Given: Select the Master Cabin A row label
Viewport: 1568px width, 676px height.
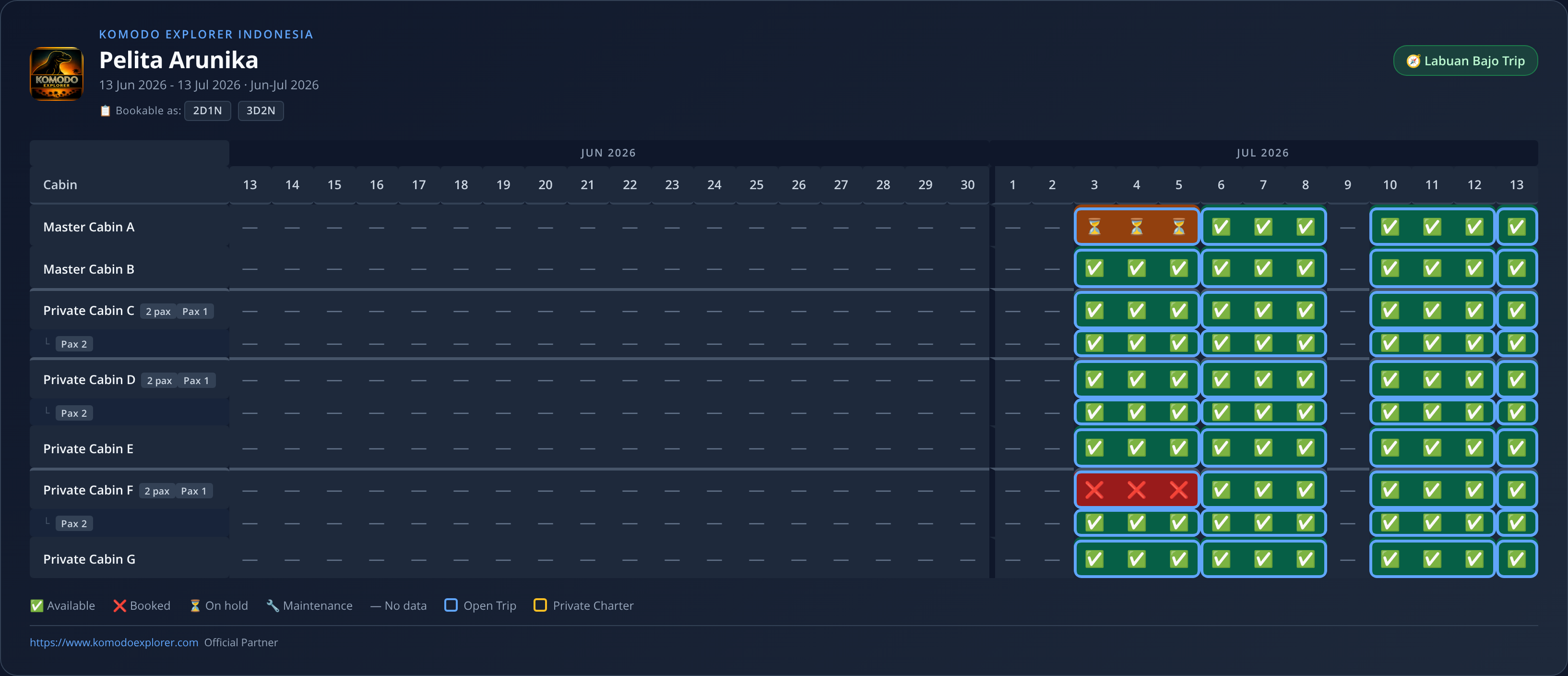Looking at the screenshot, I should coord(89,227).
